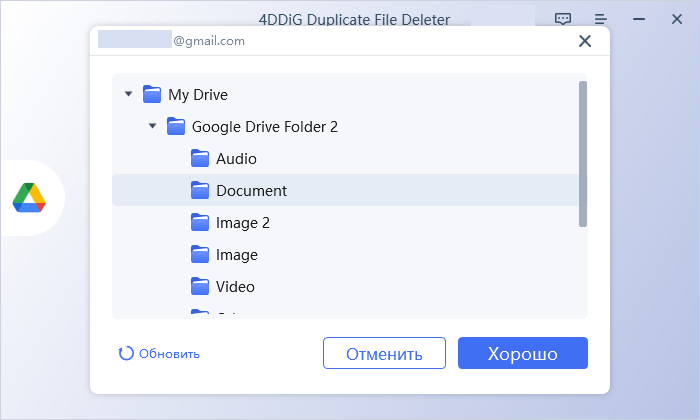The image size is (700, 420).
Task: Click the Image folder icon
Action: (x=200, y=254)
